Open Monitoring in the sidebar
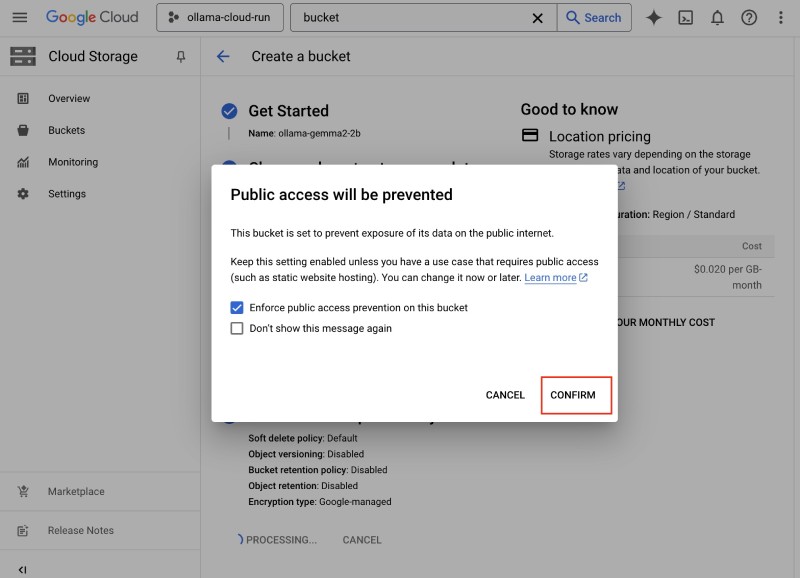Screen dimensions: 800x578 click(x=73, y=162)
